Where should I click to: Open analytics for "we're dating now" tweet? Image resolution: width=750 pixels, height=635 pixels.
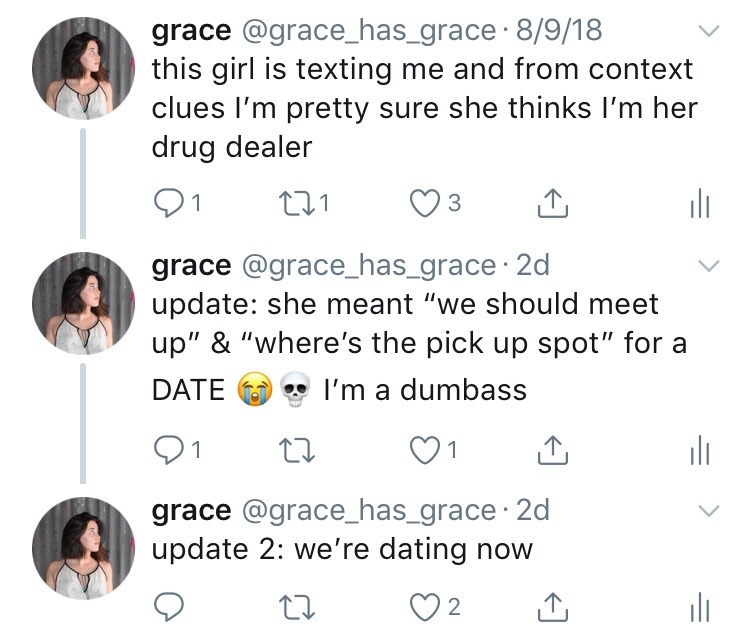pos(699,604)
